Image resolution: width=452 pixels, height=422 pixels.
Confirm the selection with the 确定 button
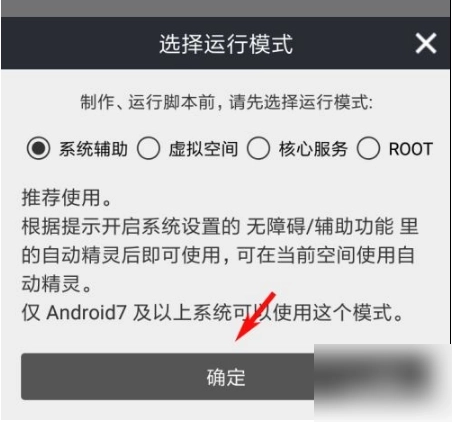click(226, 377)
